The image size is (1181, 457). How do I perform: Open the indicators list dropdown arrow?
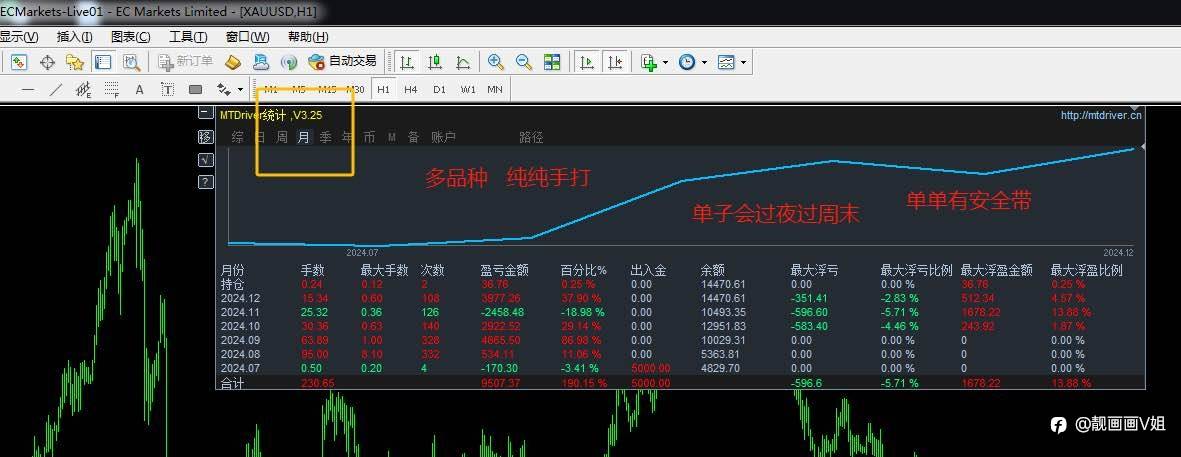tap(666, 63)
